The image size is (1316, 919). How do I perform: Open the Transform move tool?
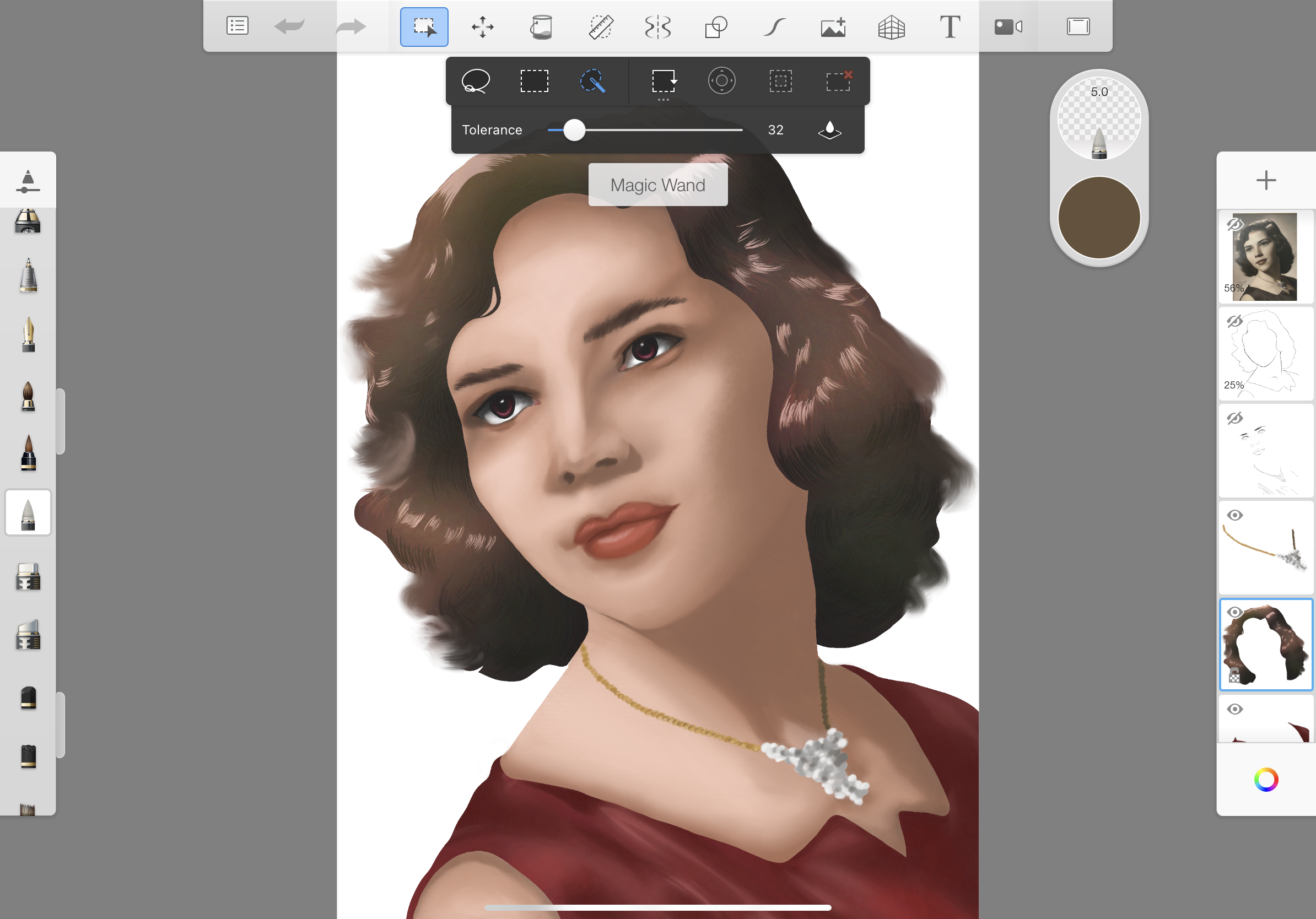483,27
